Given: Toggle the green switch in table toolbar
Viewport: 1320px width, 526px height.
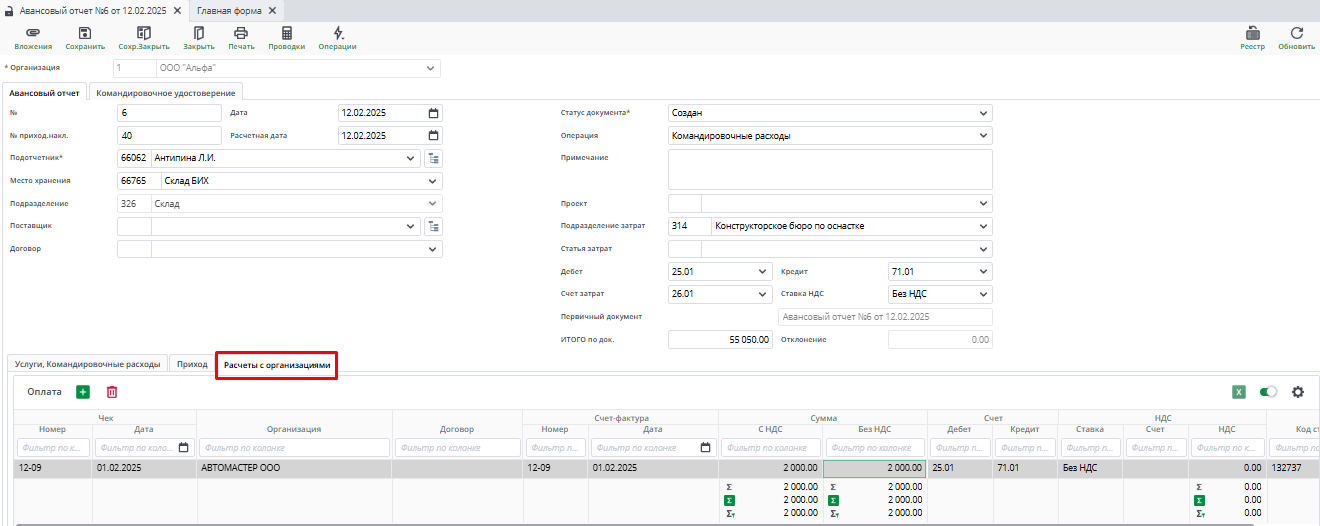Looking at the screenshot, I should coord(1269,392).
